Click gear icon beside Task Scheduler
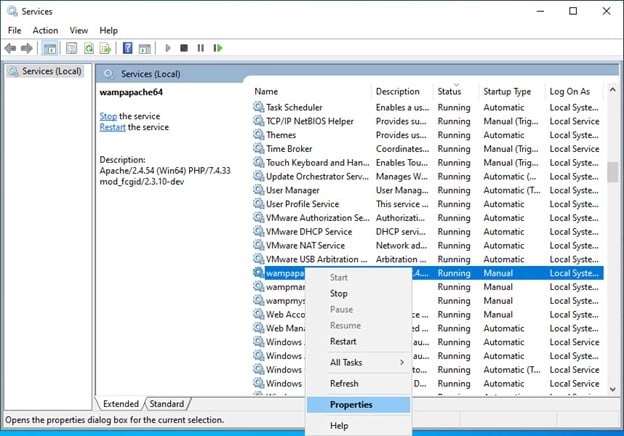The image size is (624, 436). pos(259,107)
